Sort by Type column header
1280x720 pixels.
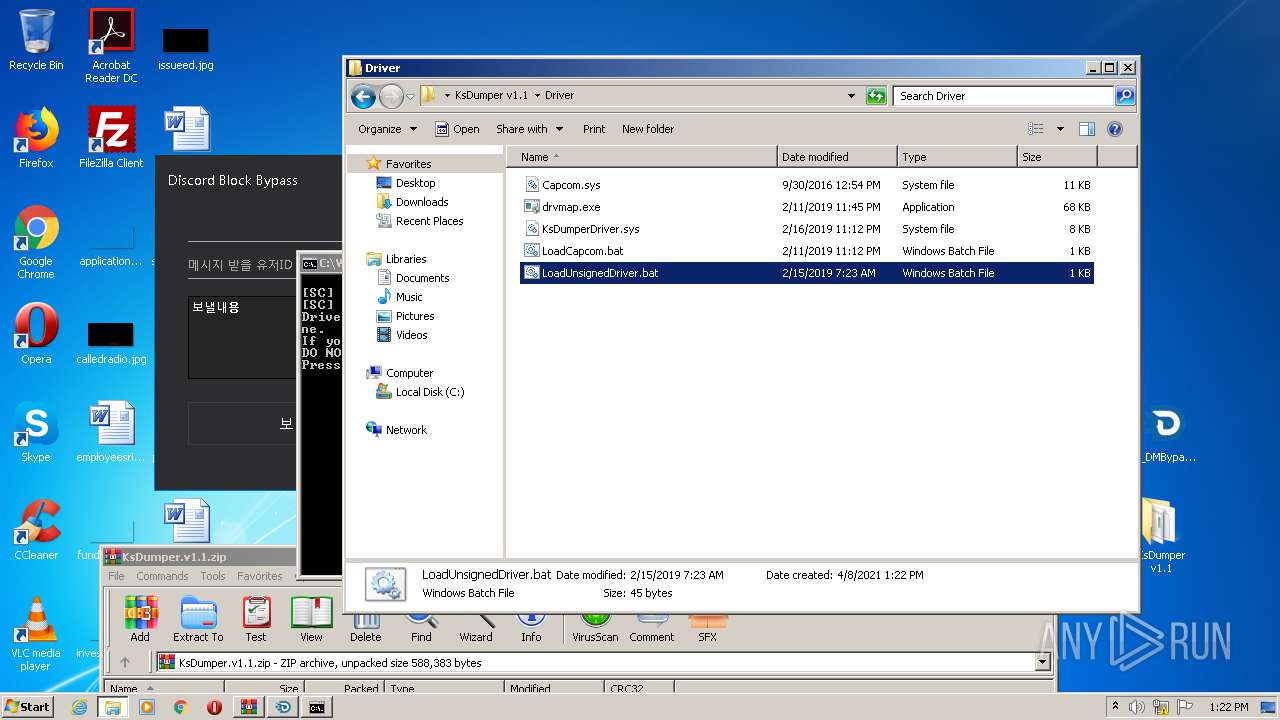957,157
